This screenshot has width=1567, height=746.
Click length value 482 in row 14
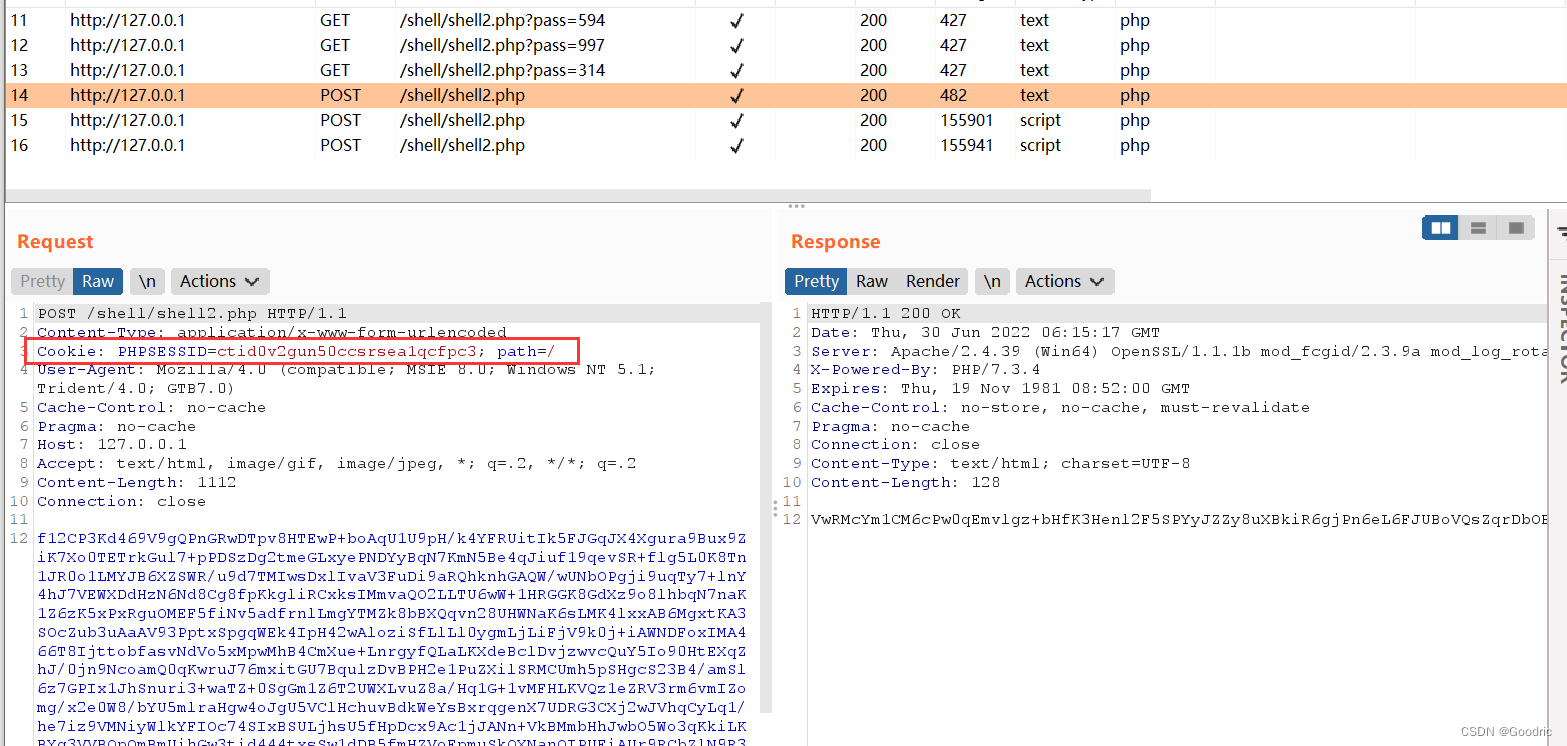pos(954,95)
